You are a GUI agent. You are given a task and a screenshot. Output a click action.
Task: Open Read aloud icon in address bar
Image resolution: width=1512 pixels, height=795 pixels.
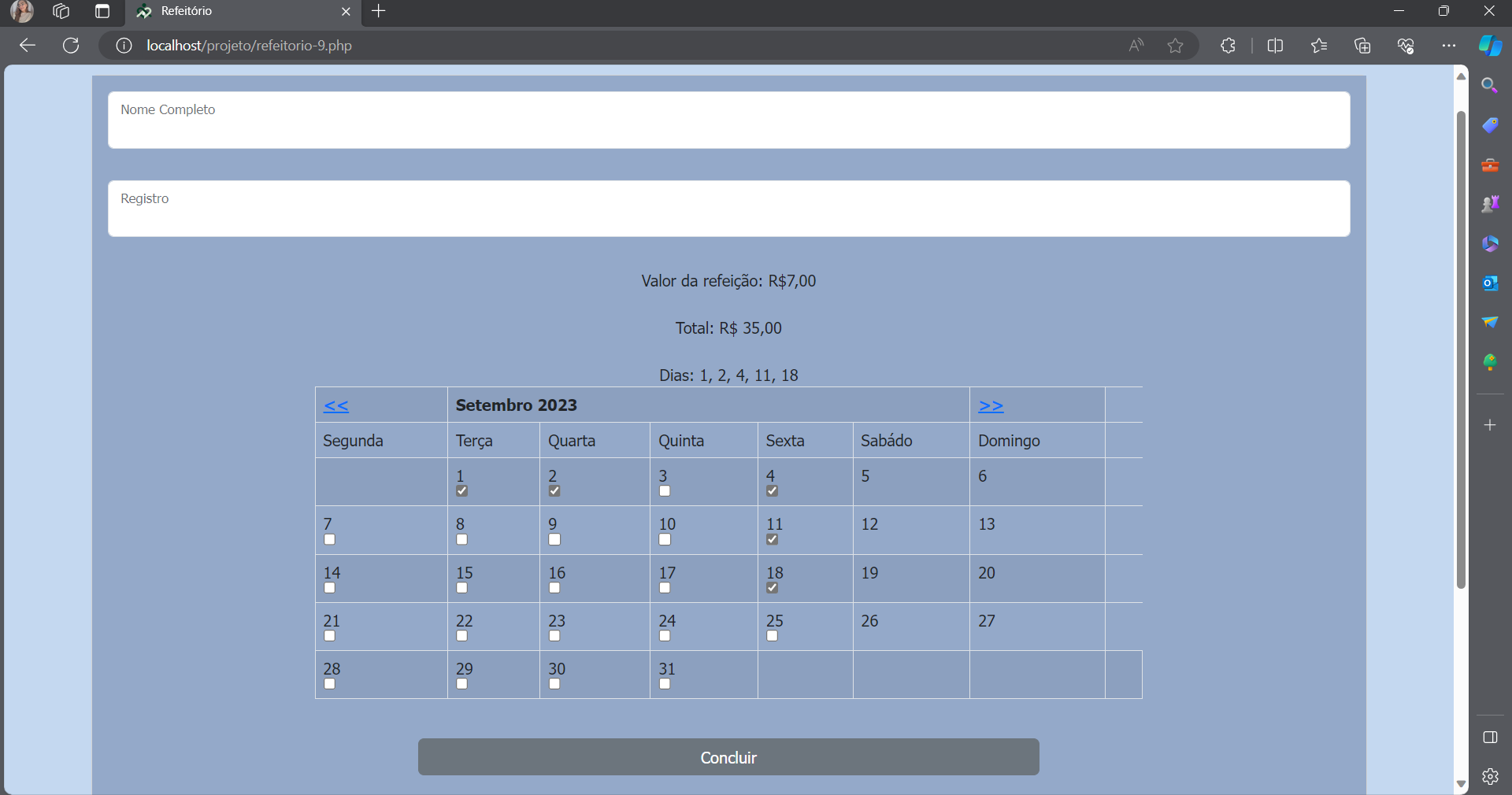(1136, 46)
